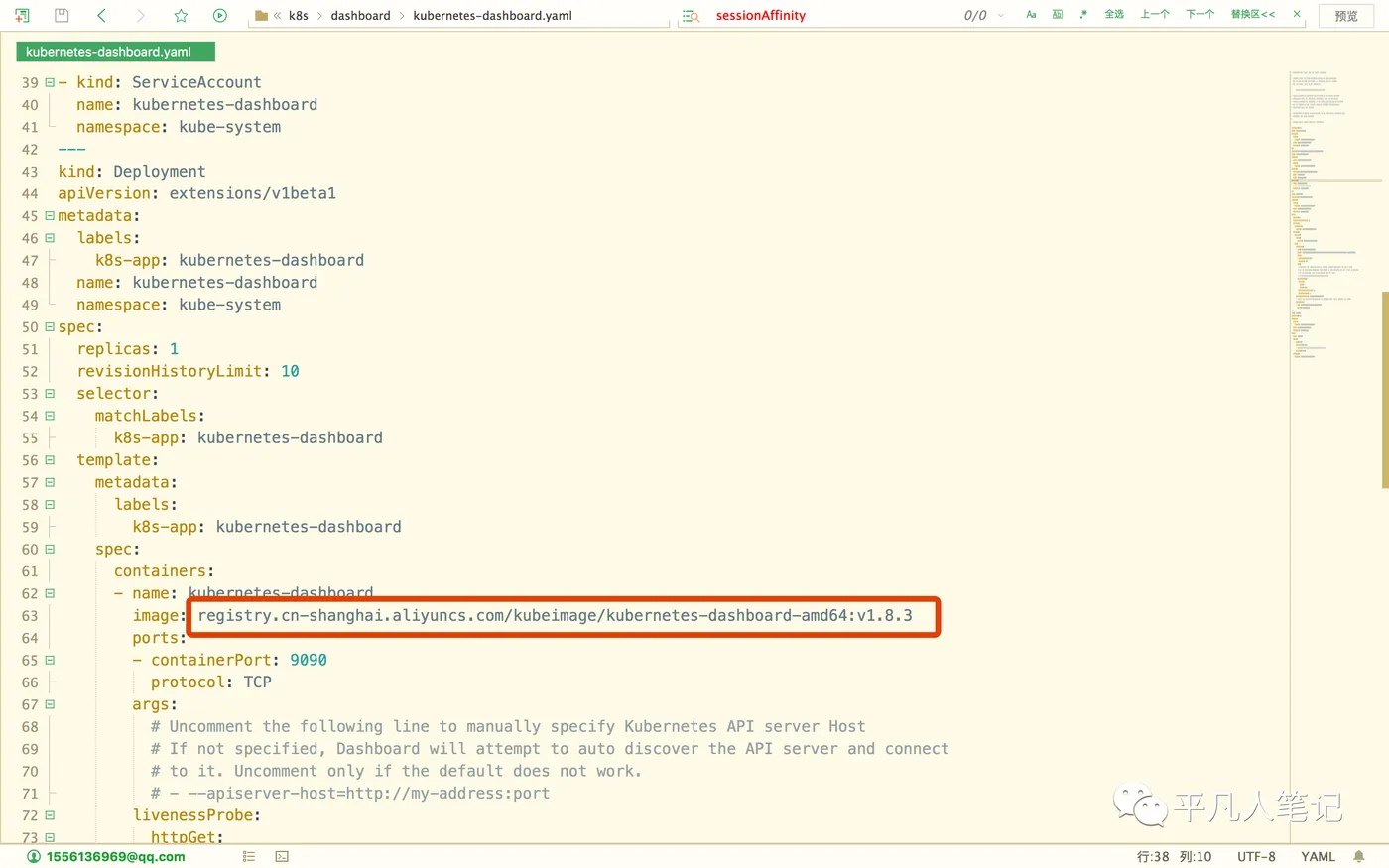
Task: Open the dashboard breadcrumb folder
Action: point(360,15)
